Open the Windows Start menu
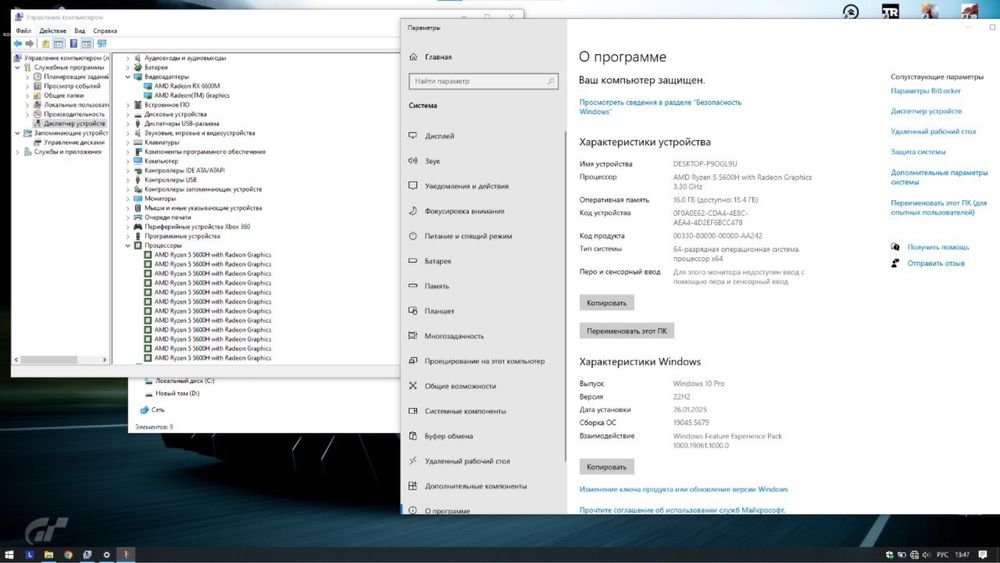This screenshot has width=1000, height=563. coord(9,555)
